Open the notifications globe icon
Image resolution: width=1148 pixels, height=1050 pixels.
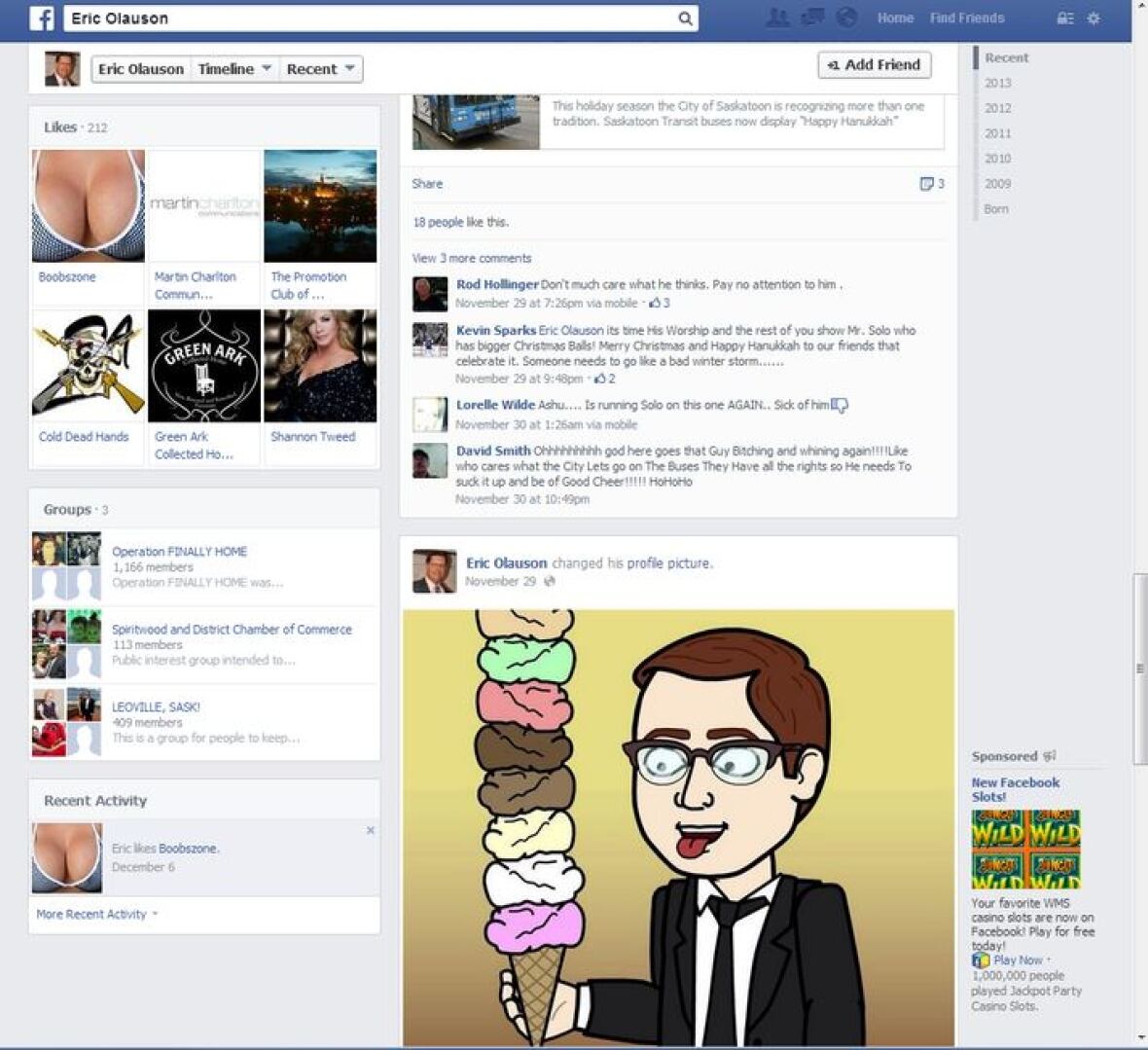point(846,18)
